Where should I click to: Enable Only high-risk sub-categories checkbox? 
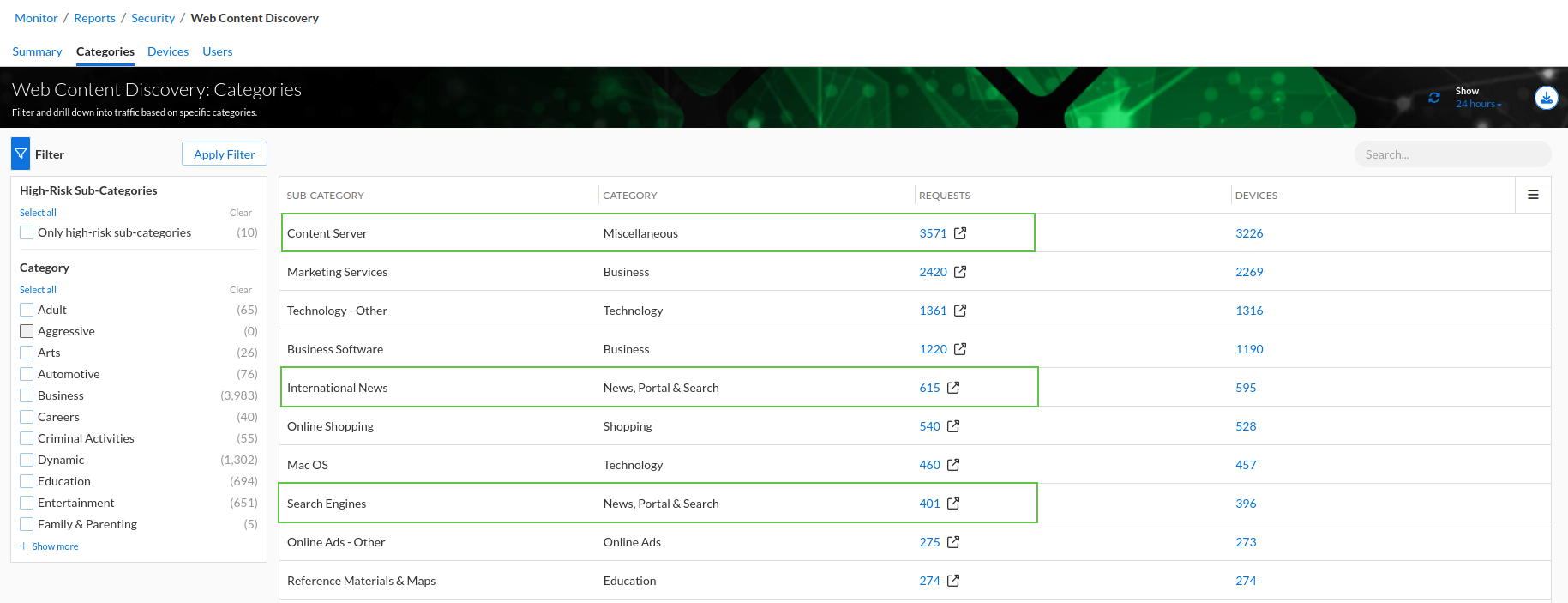click(27, 232)
